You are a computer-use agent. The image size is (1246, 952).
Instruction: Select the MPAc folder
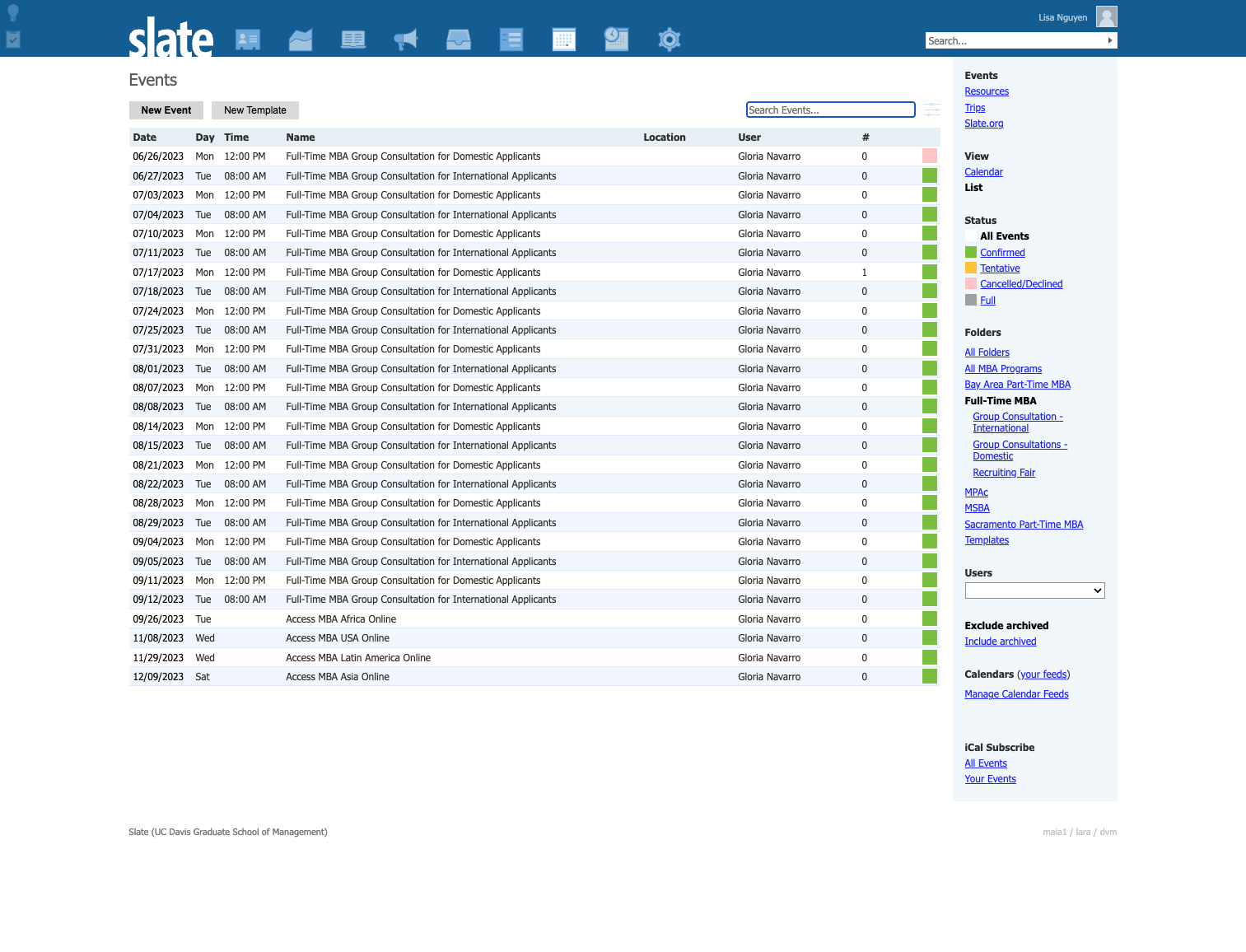(976, 492)
